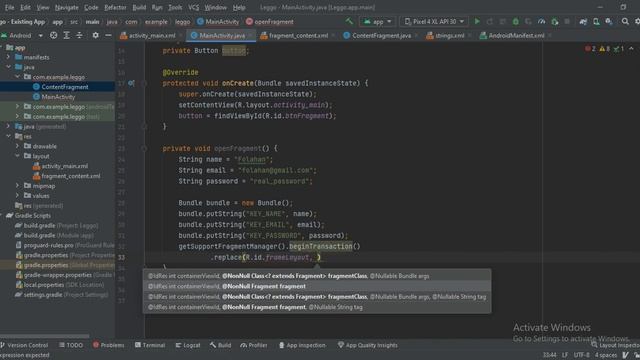Collapse the com.example.leggo package

coord(17,77)
